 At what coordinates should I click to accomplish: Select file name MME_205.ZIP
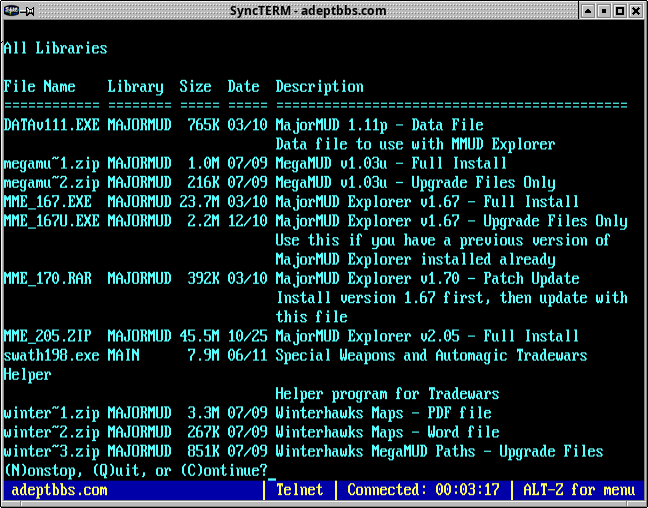48,336
